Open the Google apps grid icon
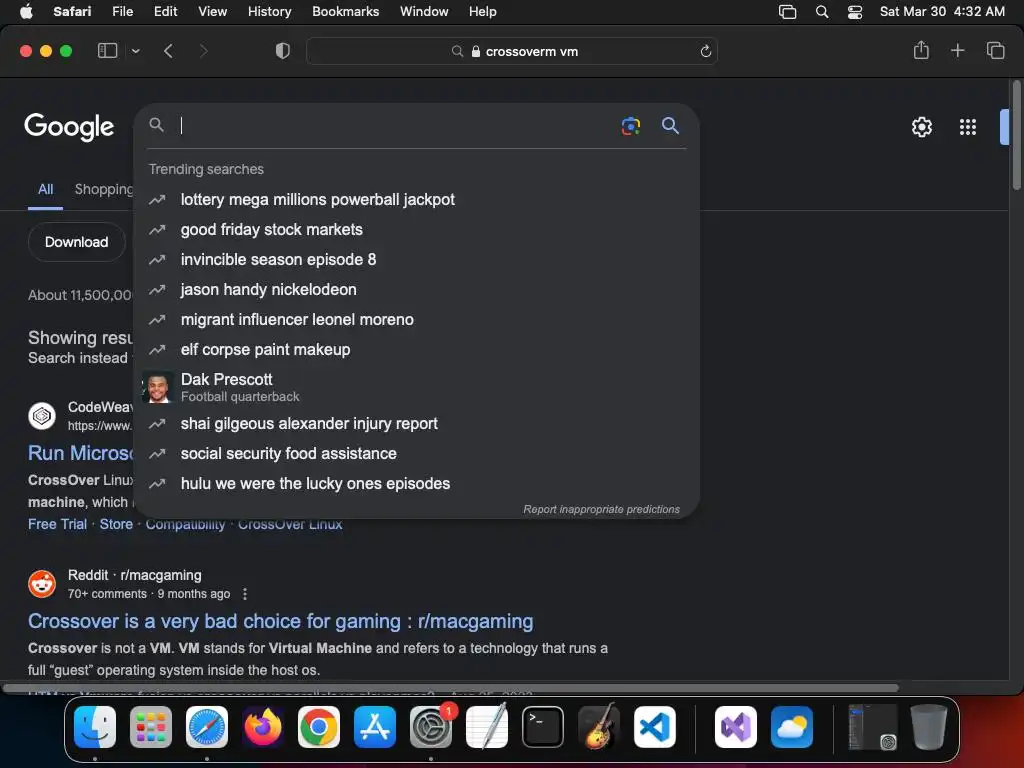This screenshot has width=1024, height=768. [968, 127]
